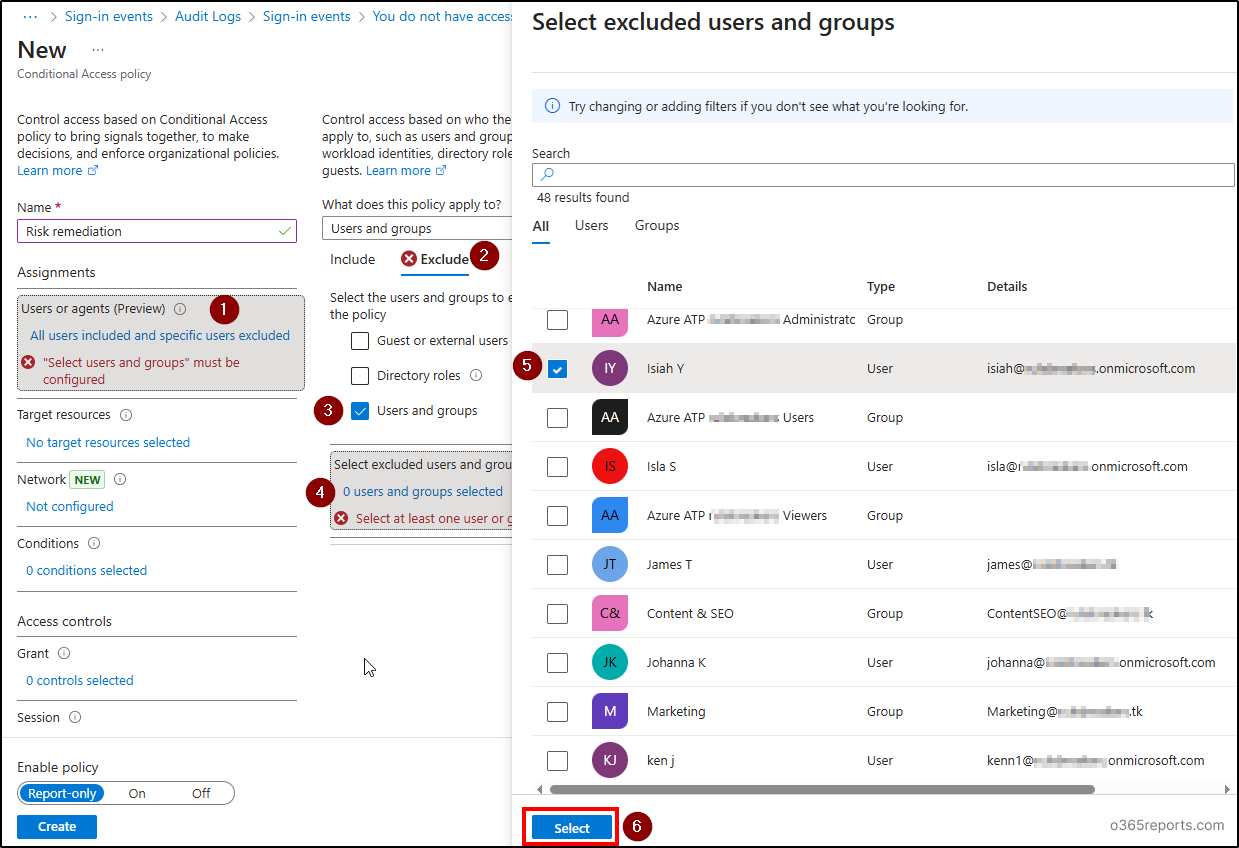
Task: Click the search magnifier icon
Action: 547,174
